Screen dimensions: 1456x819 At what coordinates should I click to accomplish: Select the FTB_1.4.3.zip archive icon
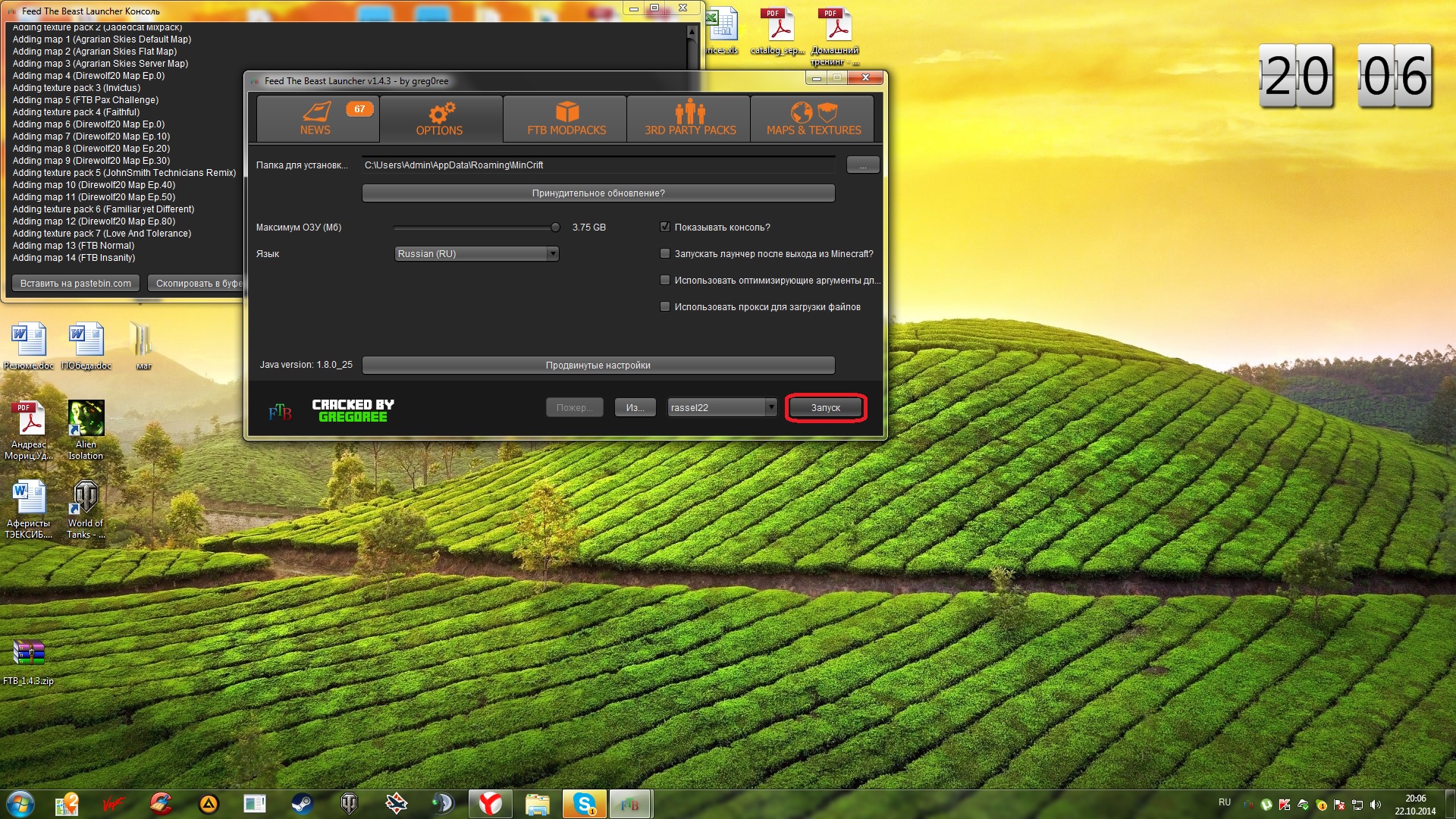29,663
